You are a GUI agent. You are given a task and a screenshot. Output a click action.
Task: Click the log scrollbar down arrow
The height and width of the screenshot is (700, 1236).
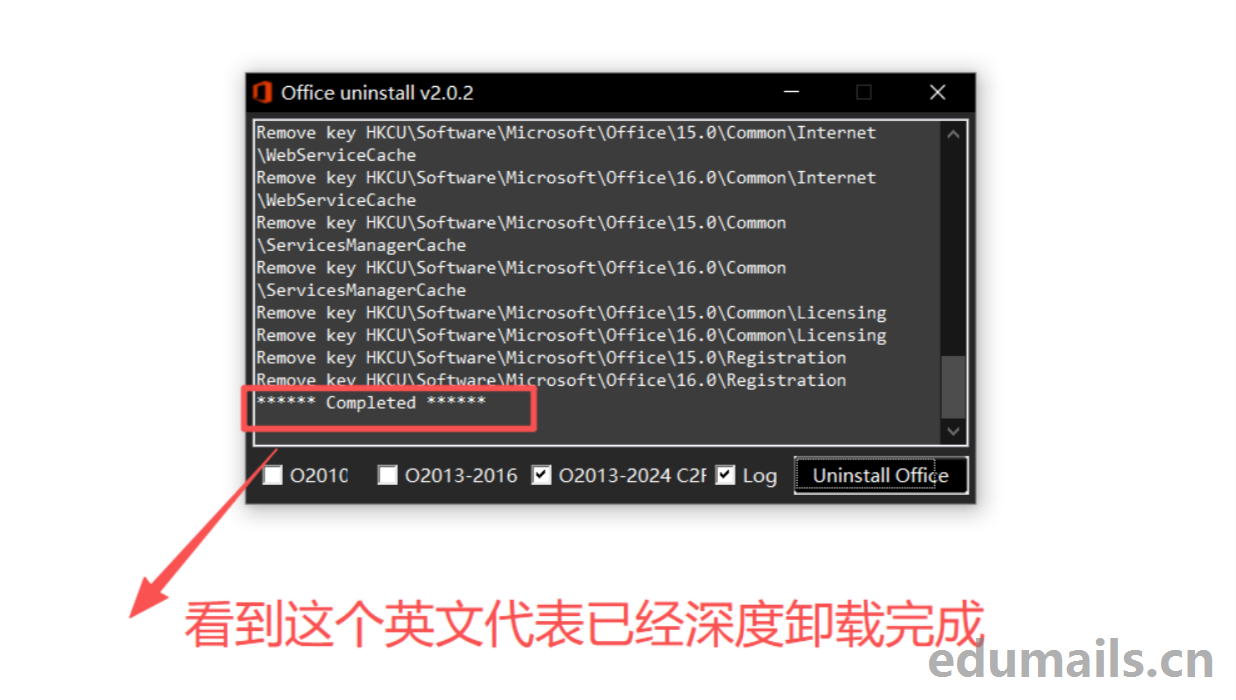[953, 431]
